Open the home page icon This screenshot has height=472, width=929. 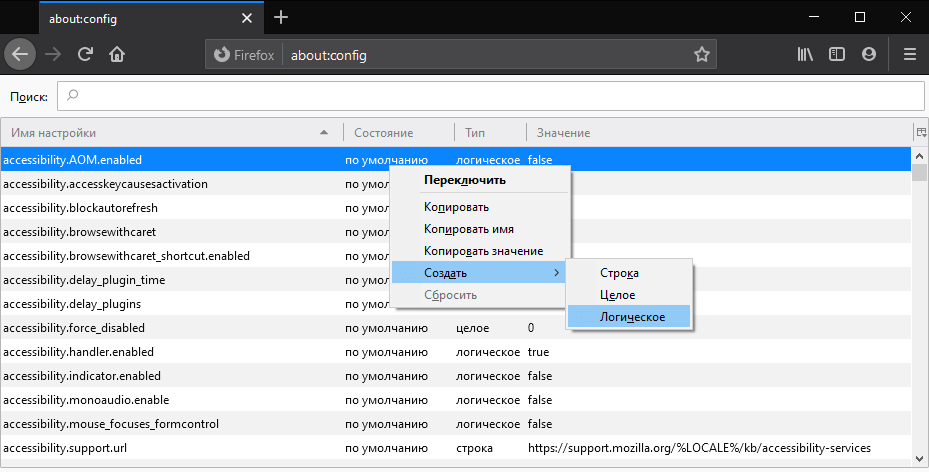coord(117,54)
